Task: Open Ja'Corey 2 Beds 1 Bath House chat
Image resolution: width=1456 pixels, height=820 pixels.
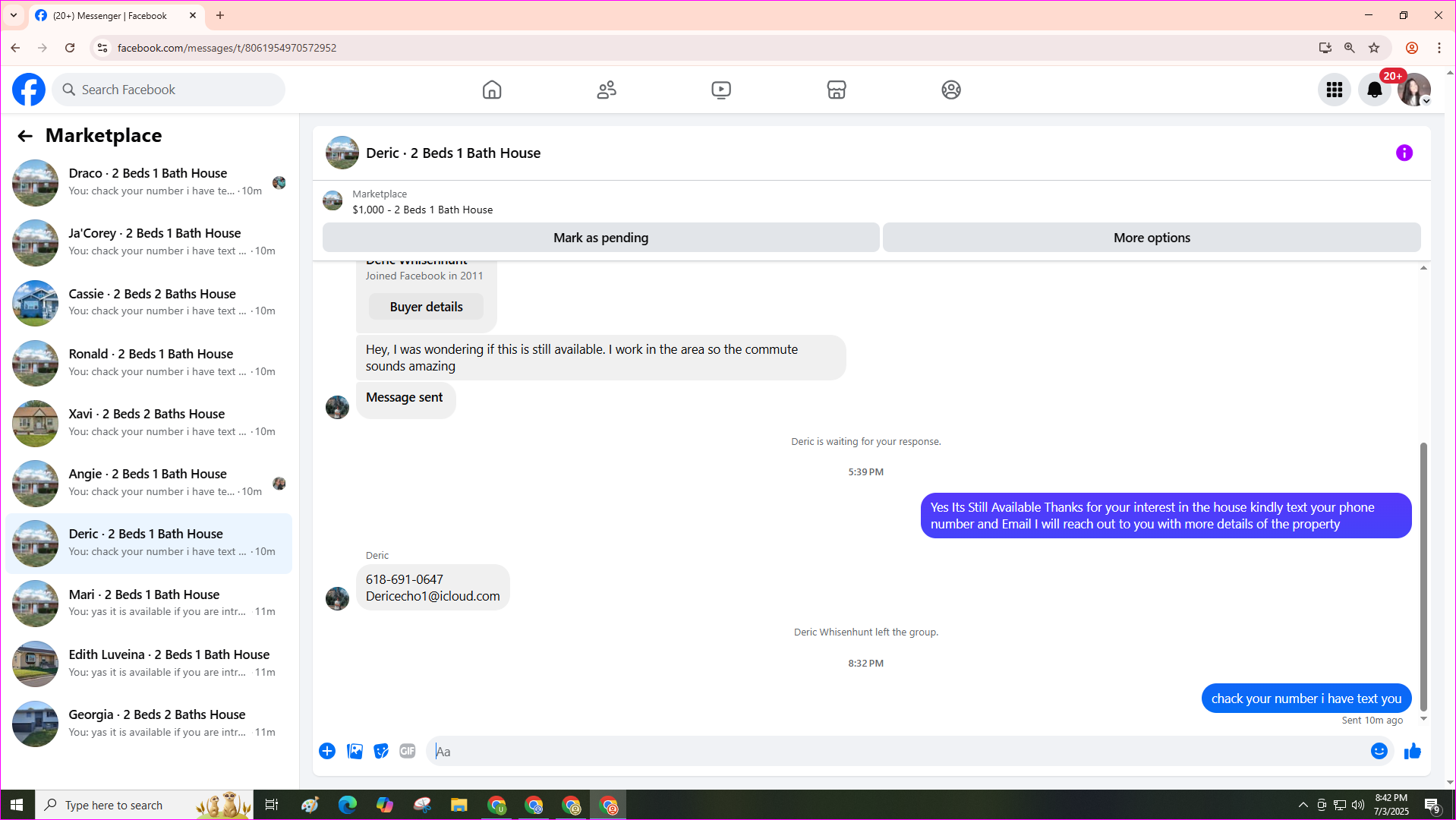Action: coord(149,242)
